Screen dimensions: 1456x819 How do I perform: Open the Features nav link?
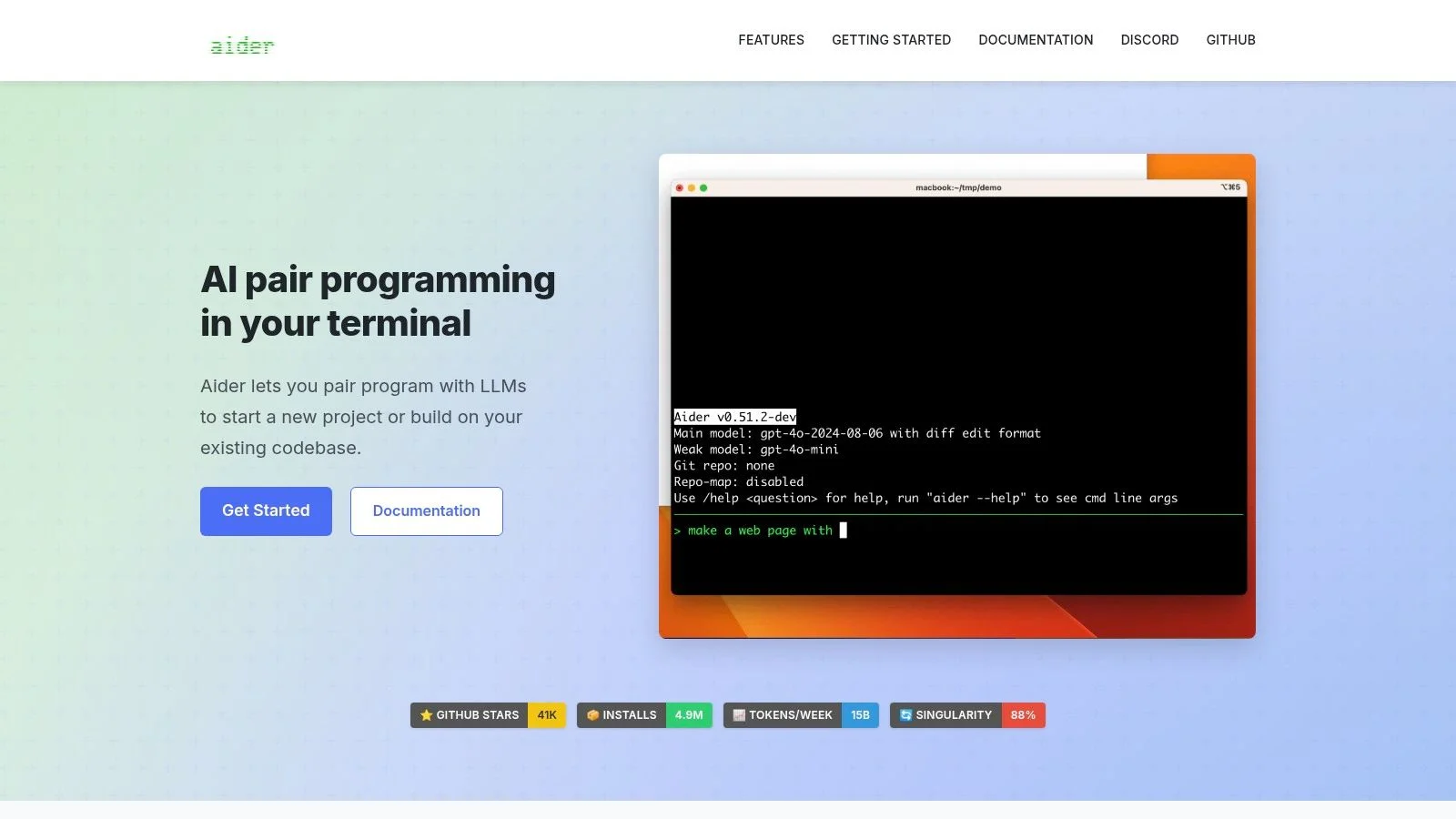point(771,40)
